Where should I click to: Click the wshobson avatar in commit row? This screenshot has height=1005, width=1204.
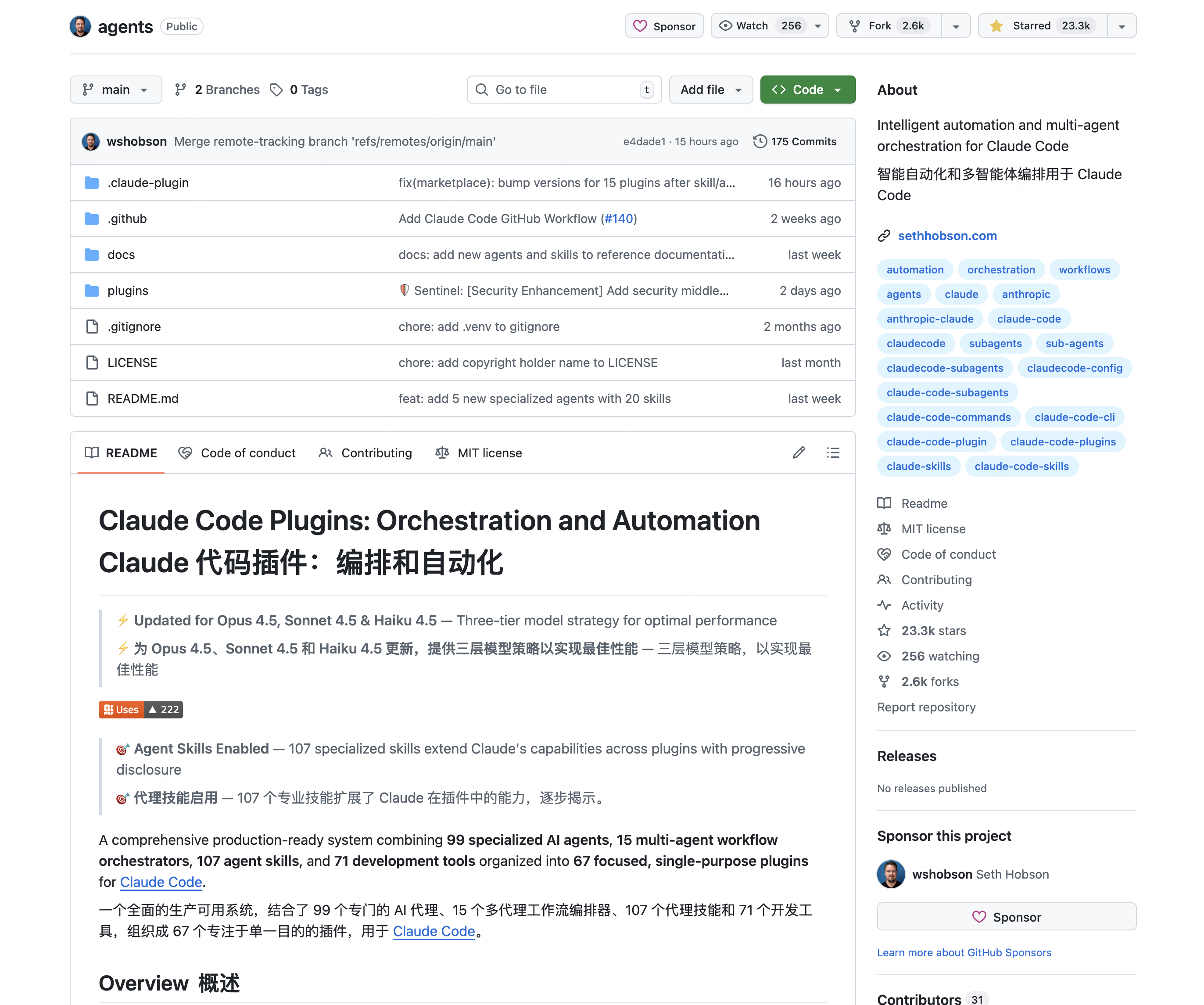click(x=90, y=142)
